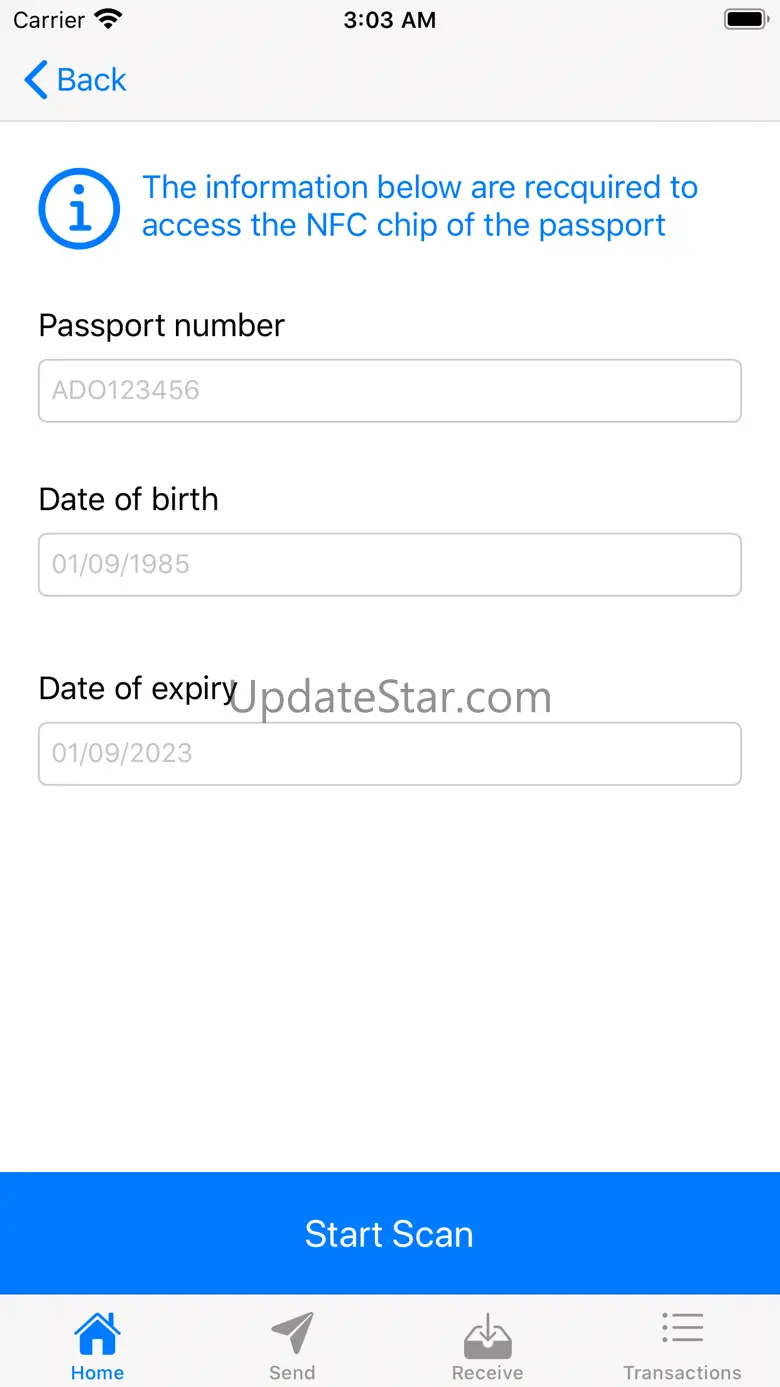780x1387 pixels.
Task: Click the Wi-Fi status bar icon
Action: coord(108,19)
